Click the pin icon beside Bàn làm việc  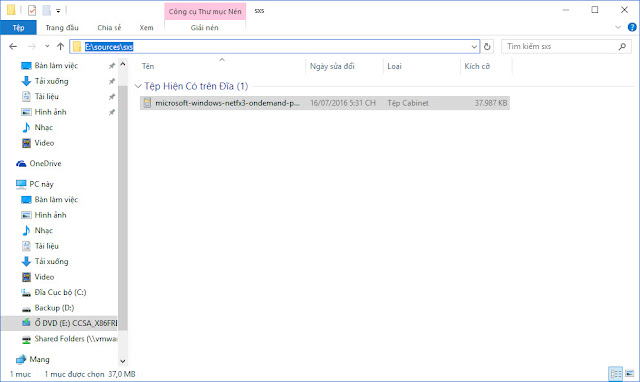111,66
